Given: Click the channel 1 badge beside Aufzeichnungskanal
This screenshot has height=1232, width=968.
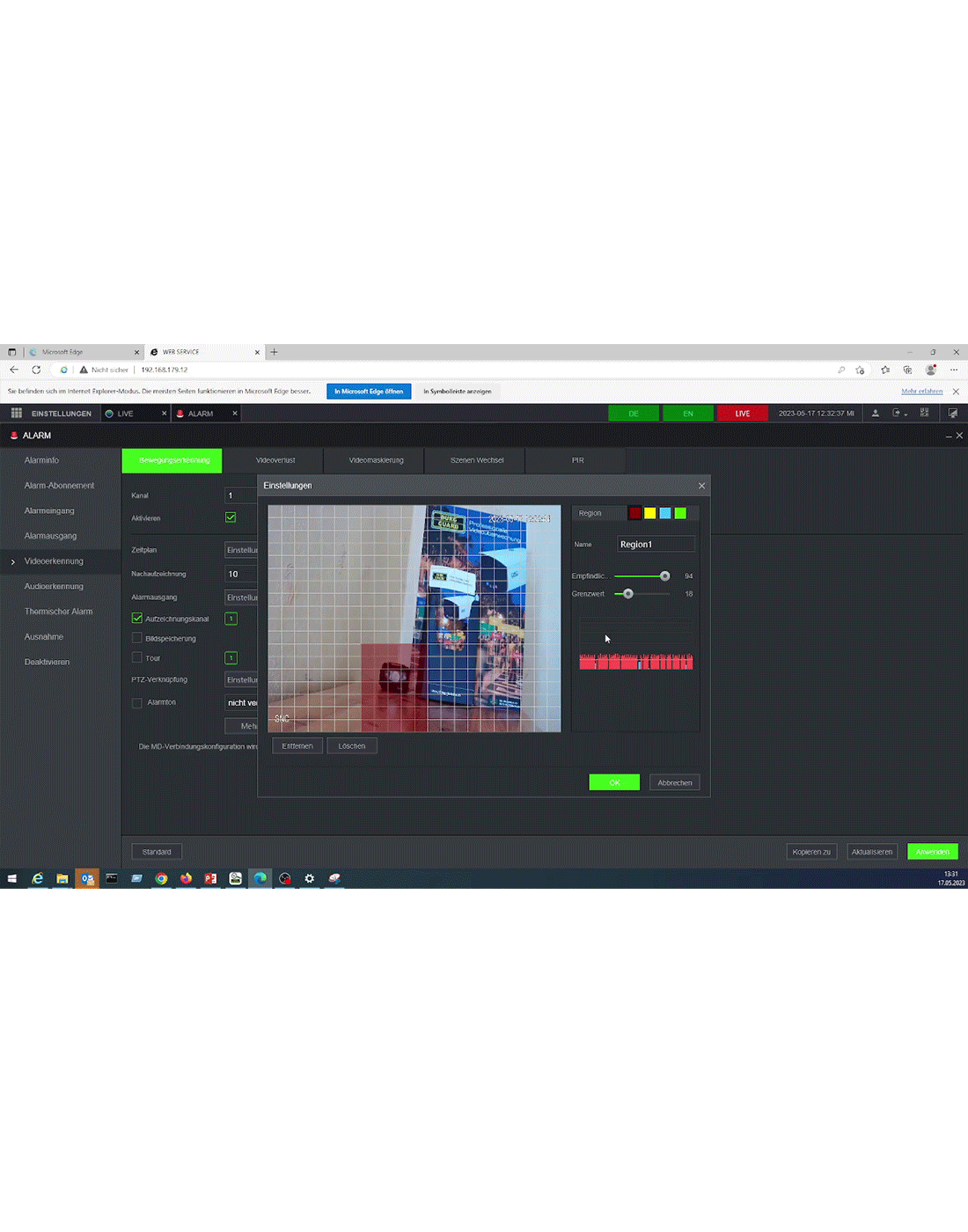Looking at the screenshot, I should pos(231,619).
